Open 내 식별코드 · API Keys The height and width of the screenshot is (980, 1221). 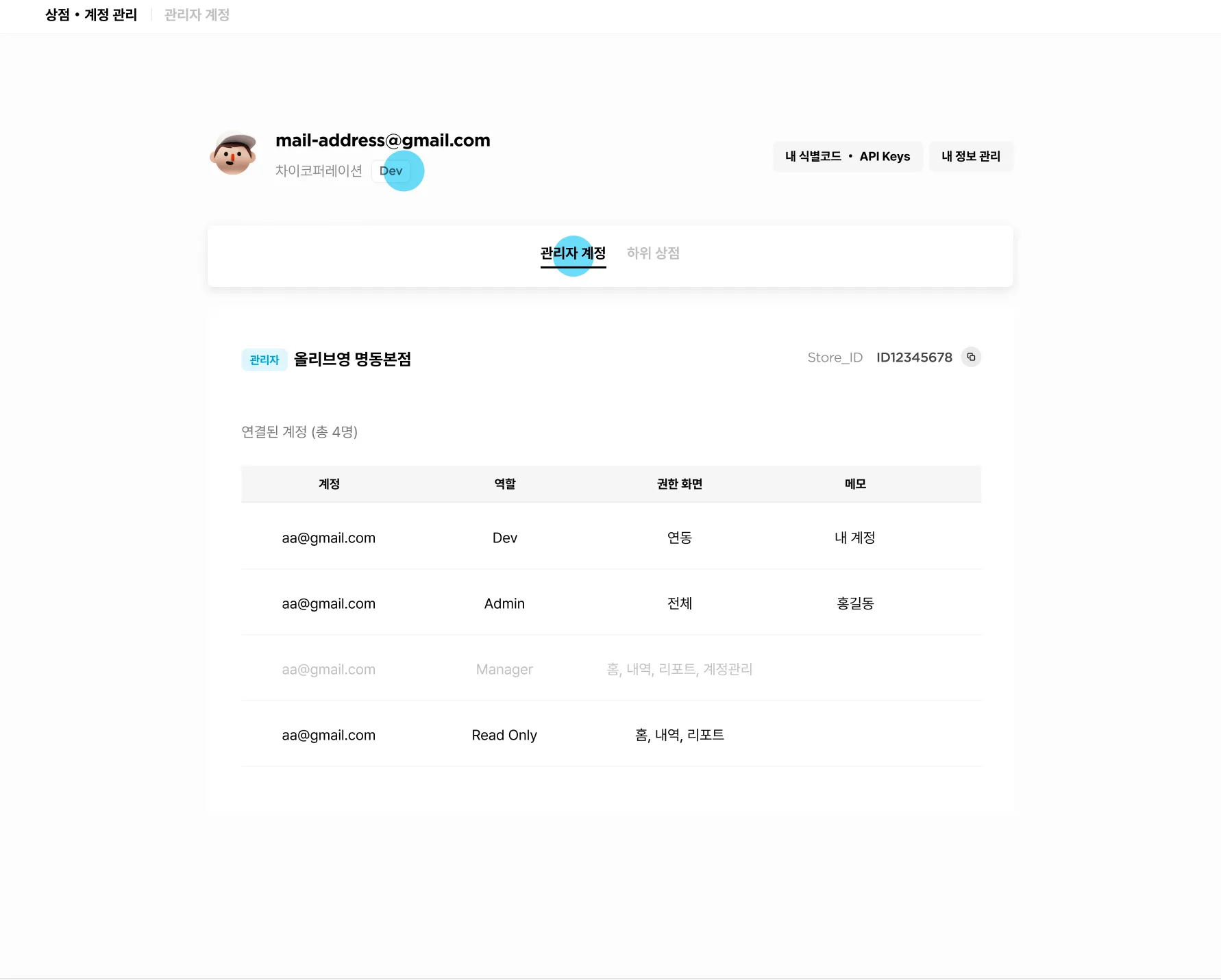coord(848,156)
